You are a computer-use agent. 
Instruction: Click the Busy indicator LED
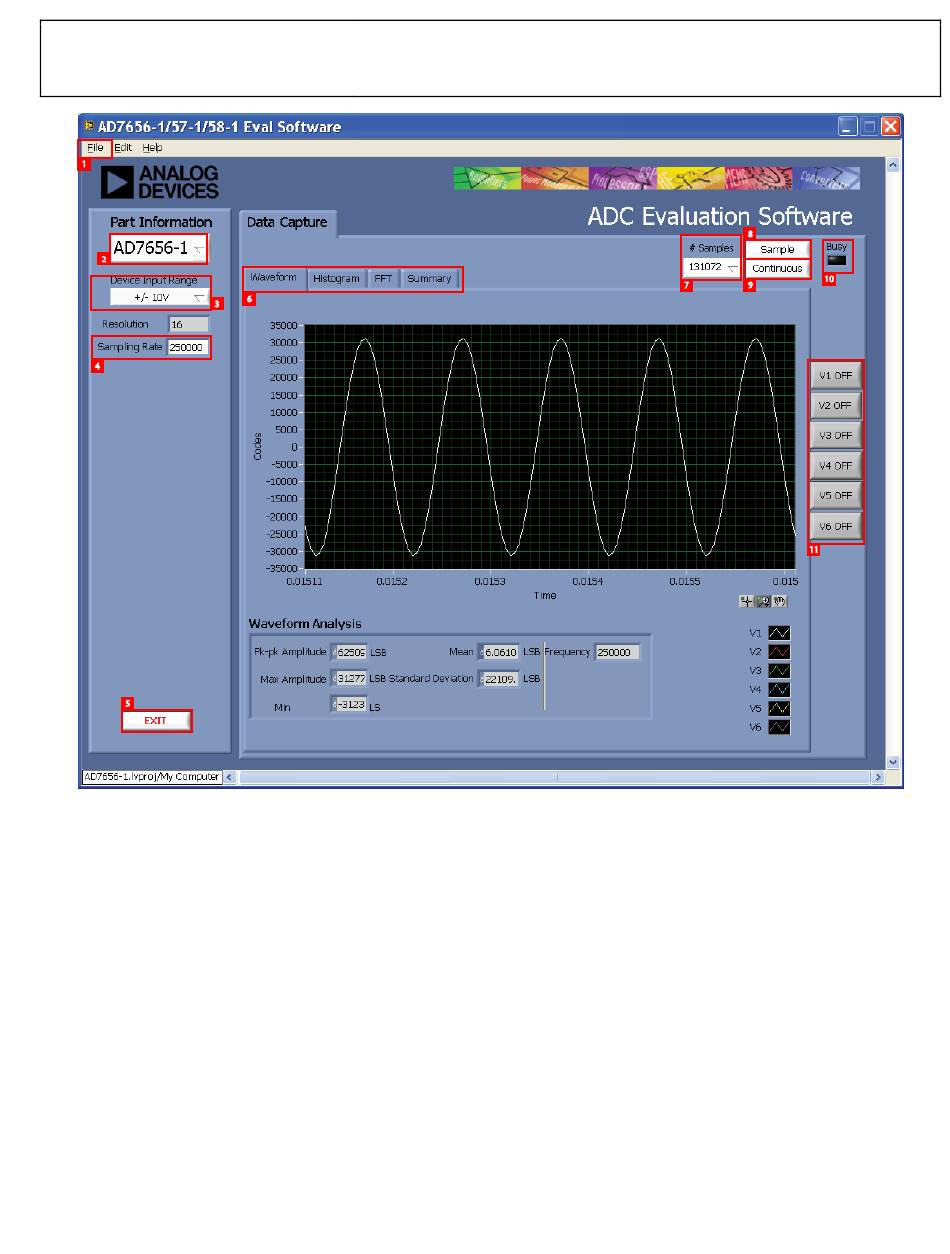[836, 260]
